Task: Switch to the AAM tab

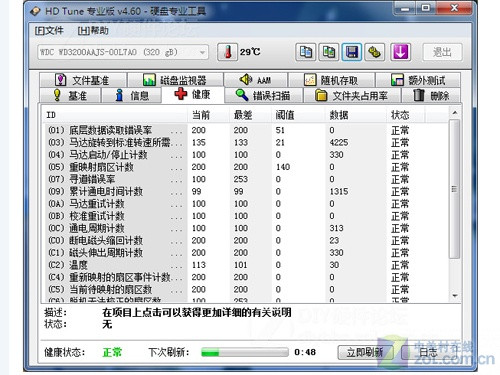Action: 255,80
